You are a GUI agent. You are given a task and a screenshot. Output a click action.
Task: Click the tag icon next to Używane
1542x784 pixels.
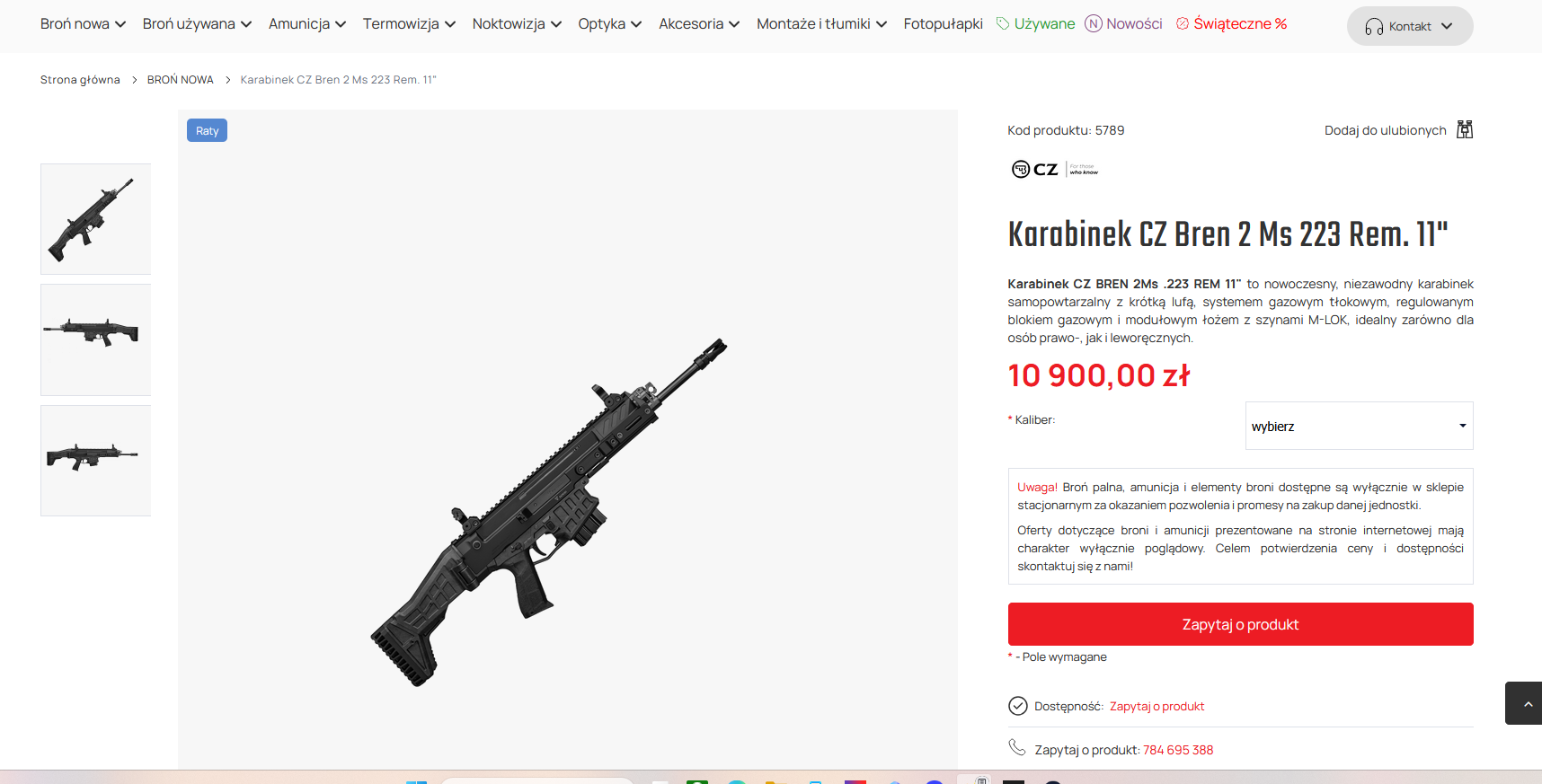tap(1003, 23)
